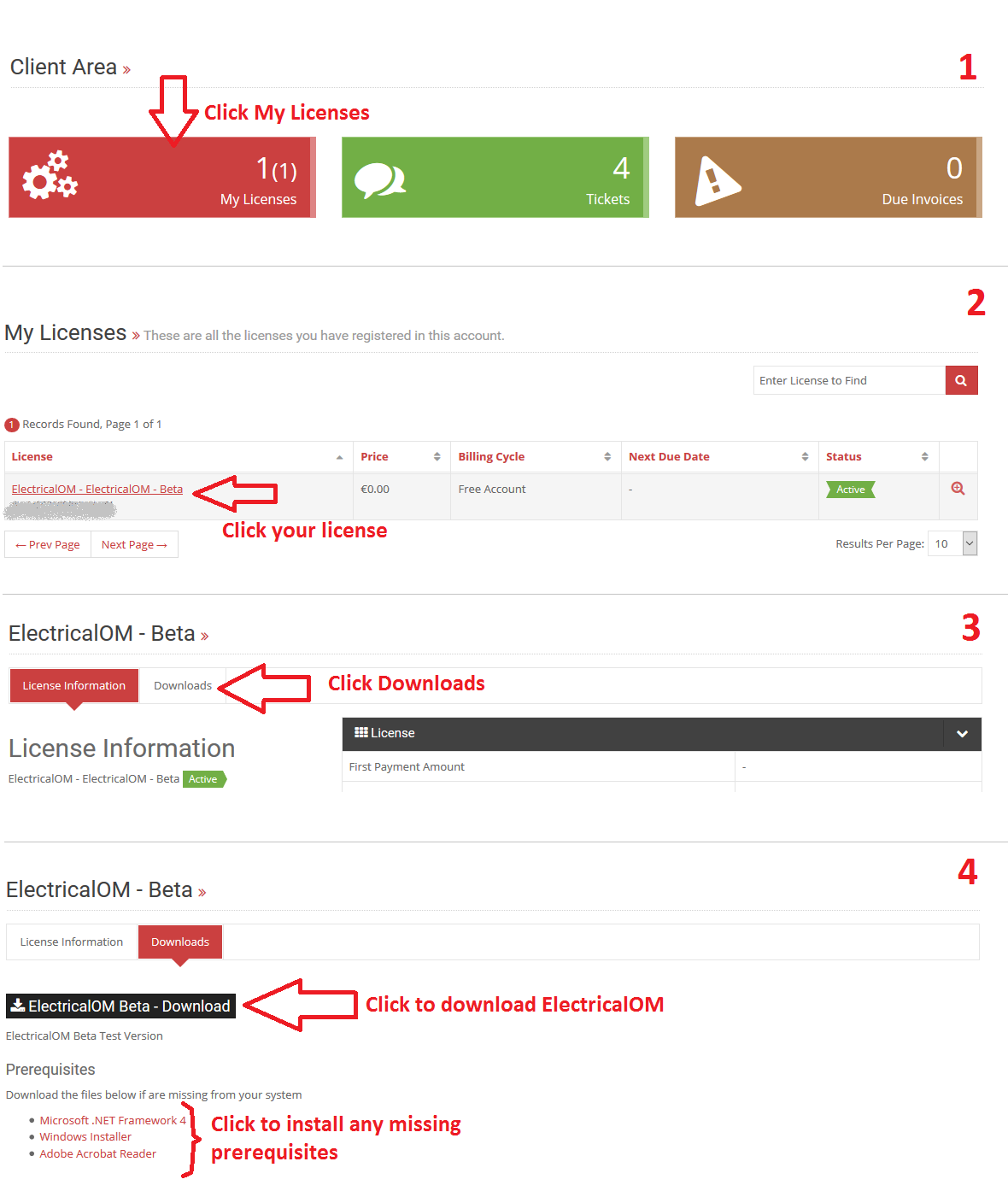Click the ElectricalOM Beta Test Version text
Screen dimensions: 1008x1191
(x=85, y=1036)
